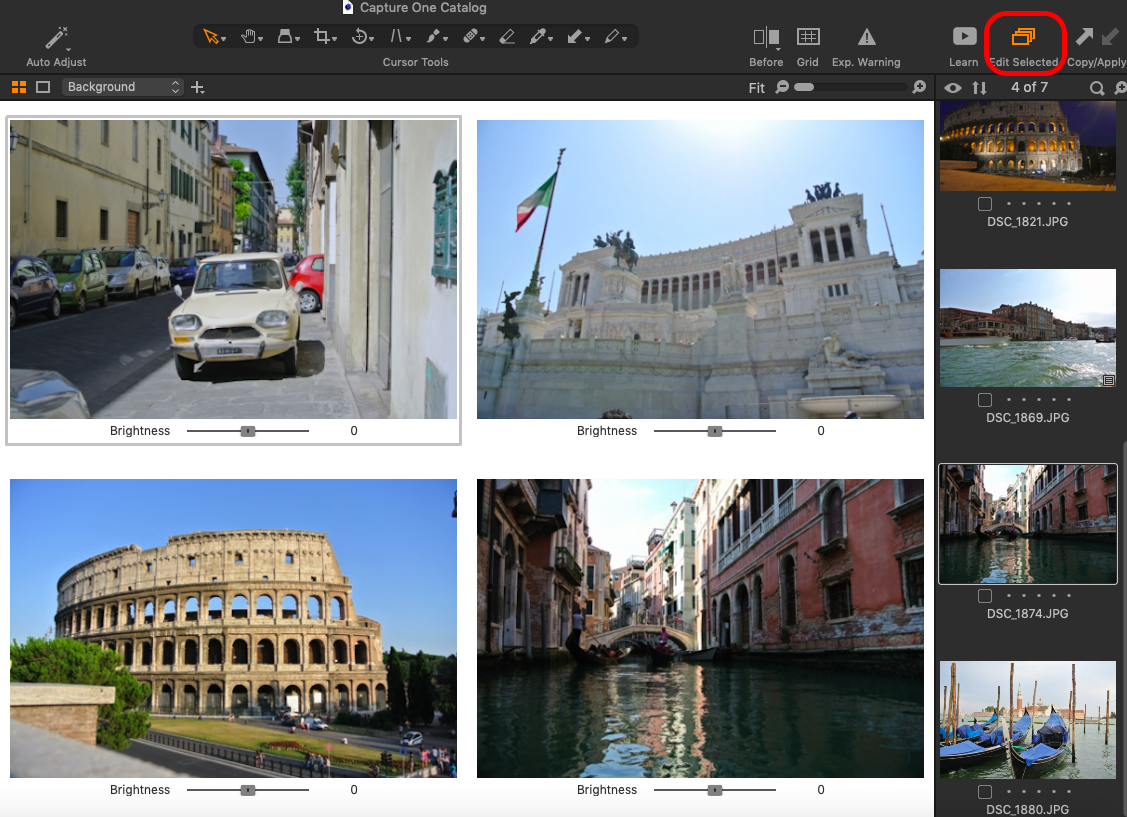
Task: Select the Loupe tool
Action: point(285,36)
